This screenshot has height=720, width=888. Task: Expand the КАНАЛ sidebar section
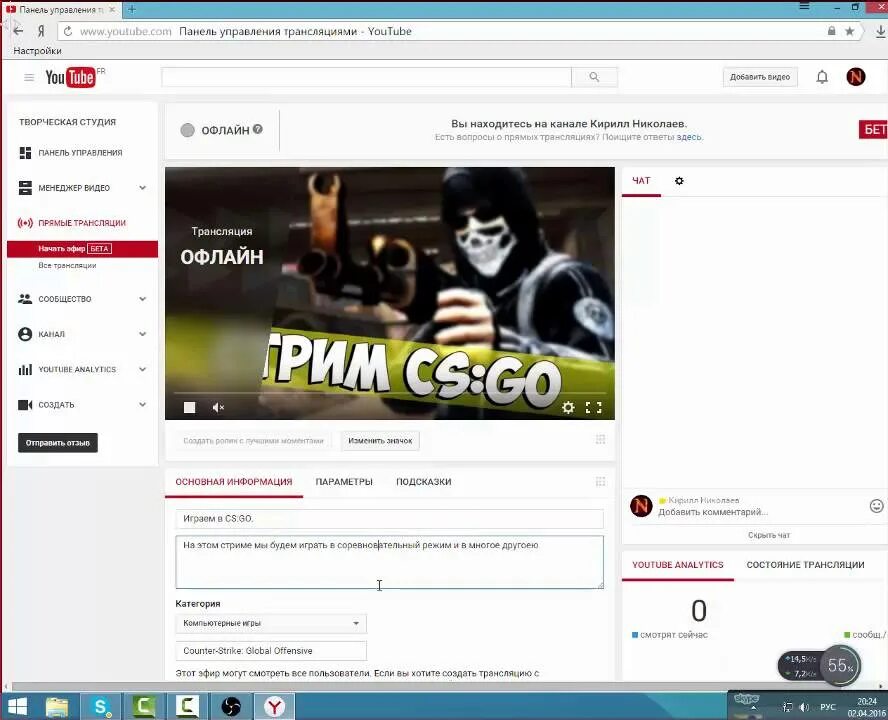pos(142,334)
